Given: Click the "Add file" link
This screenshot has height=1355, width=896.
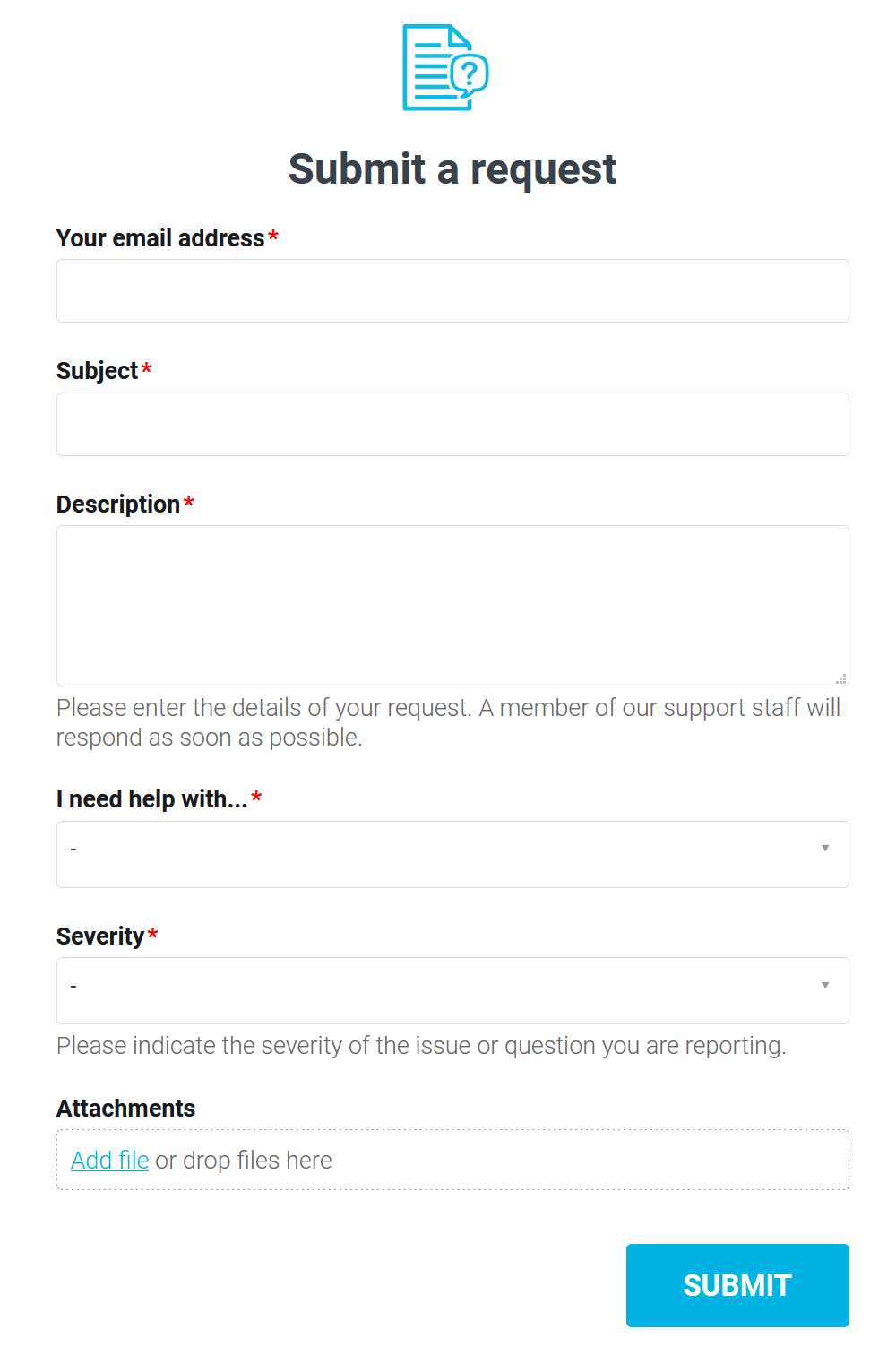Looking at the screenshot, I should click(109, 1161).
